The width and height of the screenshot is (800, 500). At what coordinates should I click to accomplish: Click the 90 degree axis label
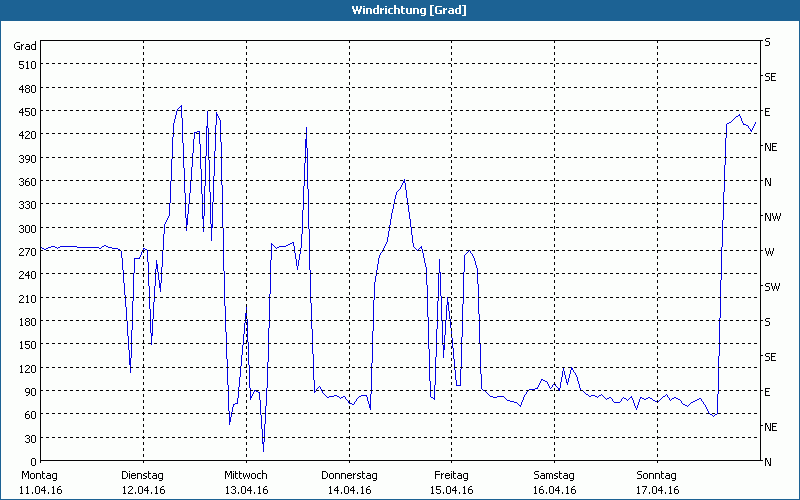pyautogui.click(x=31, y=392)
